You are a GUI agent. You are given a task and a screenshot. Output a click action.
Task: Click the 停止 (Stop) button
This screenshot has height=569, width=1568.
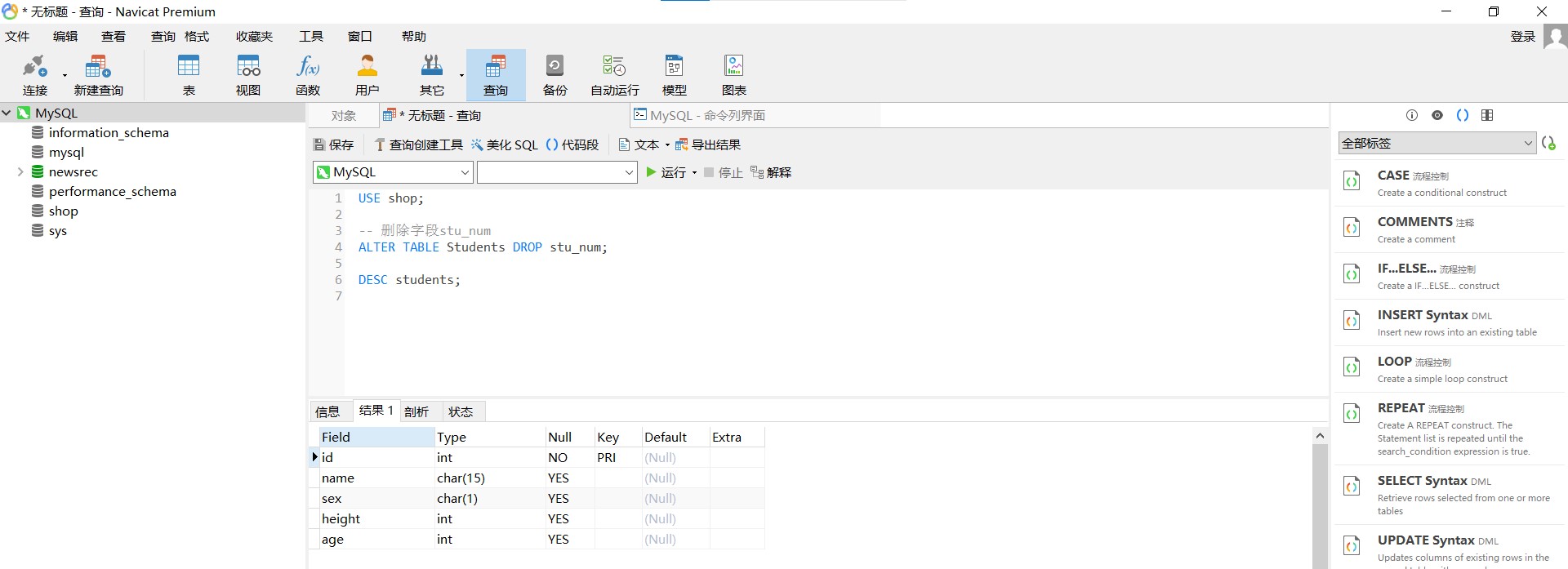(x=723, y=172)
